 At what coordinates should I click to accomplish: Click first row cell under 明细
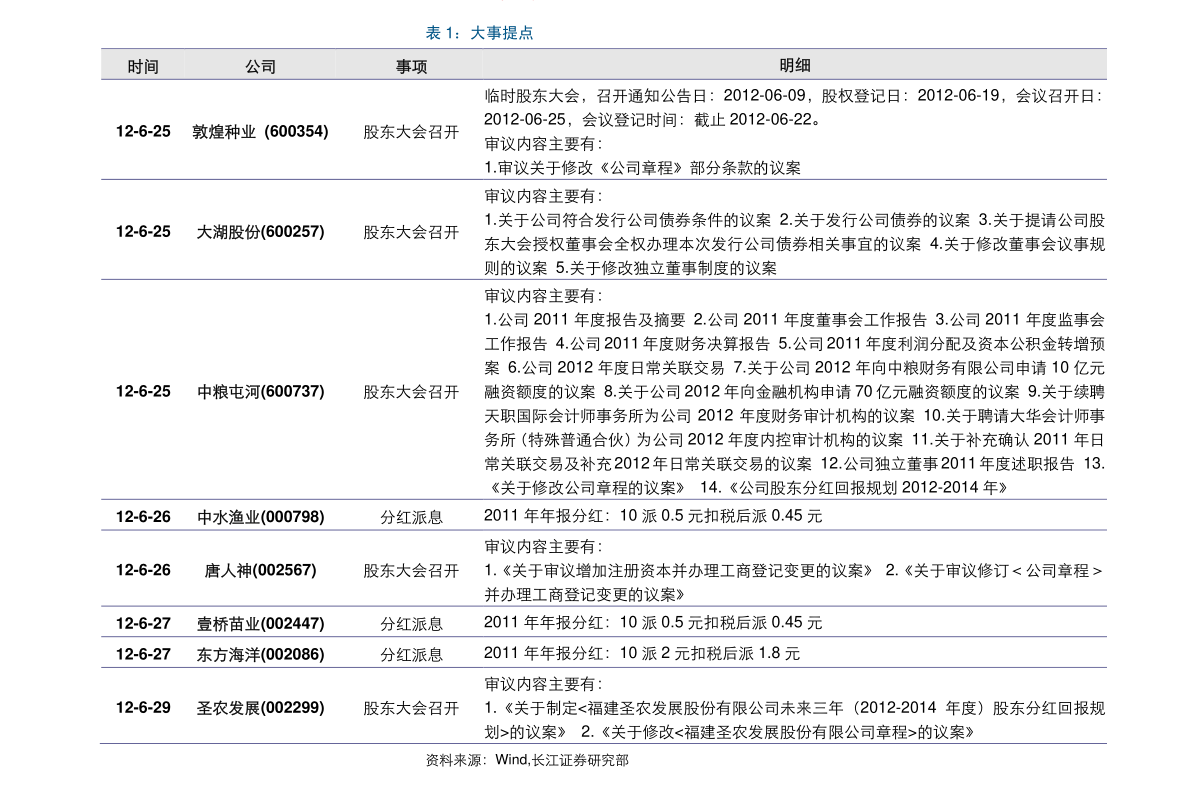tap(795, 129)
